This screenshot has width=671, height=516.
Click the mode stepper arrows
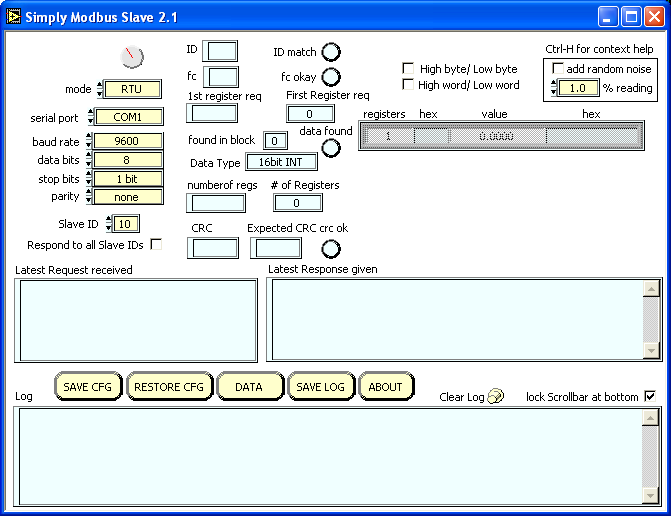tap(99, 89)
